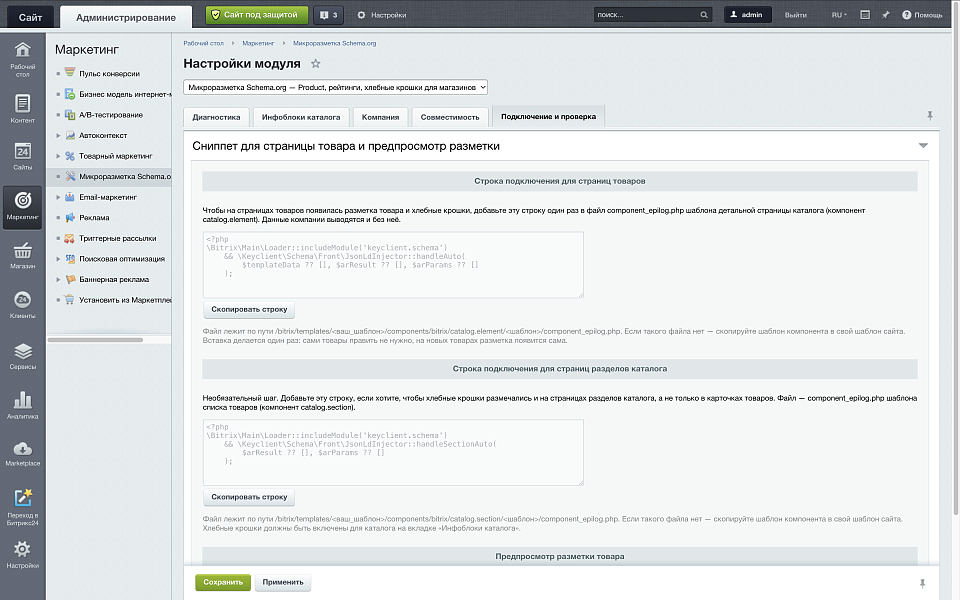The width and height of the screenshot is (960, 600).
Task: Select the Подключение и проверка tab
Action: [548, 116]
